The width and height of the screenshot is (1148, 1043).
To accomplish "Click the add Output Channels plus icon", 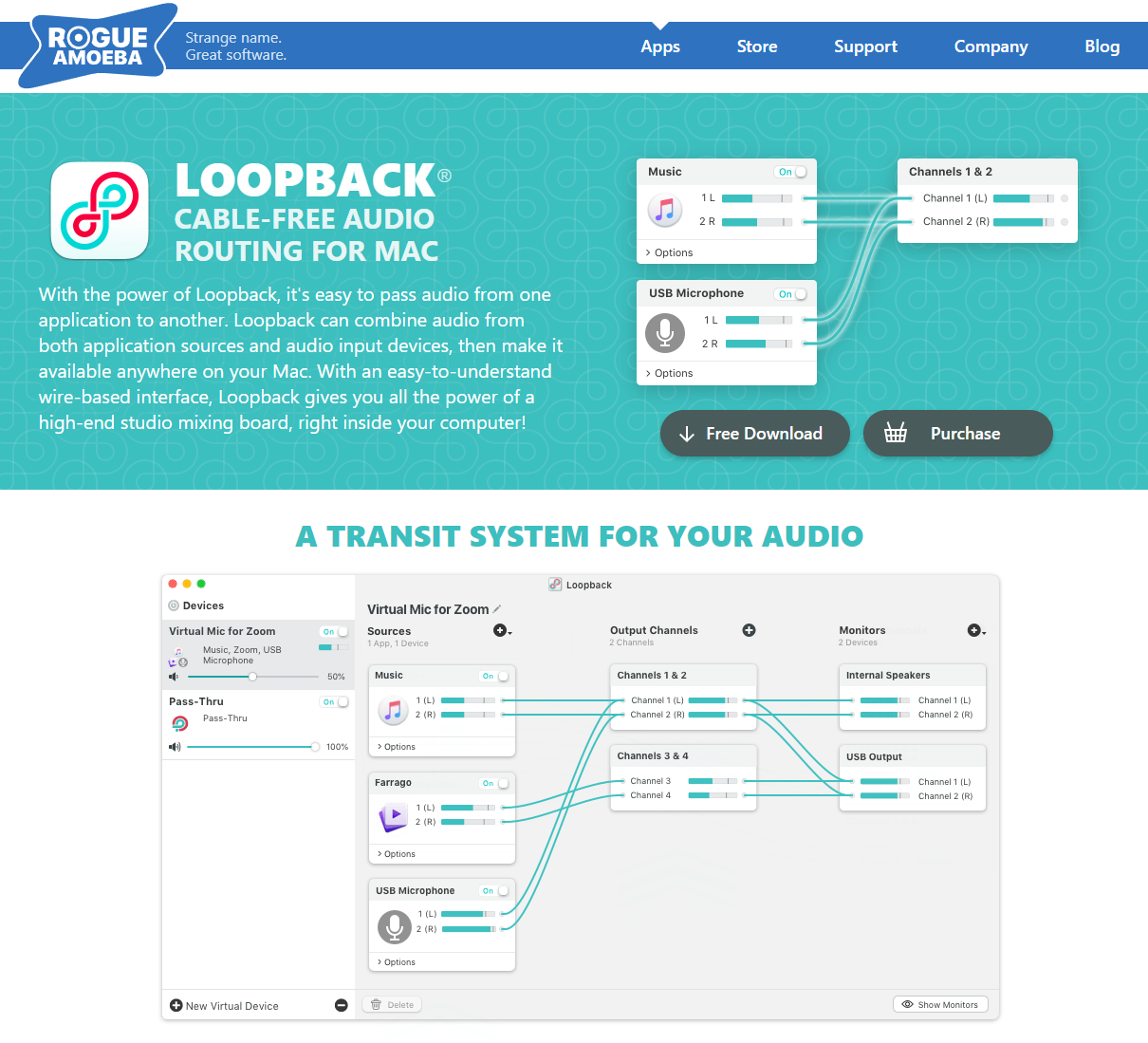I will 749,630.
